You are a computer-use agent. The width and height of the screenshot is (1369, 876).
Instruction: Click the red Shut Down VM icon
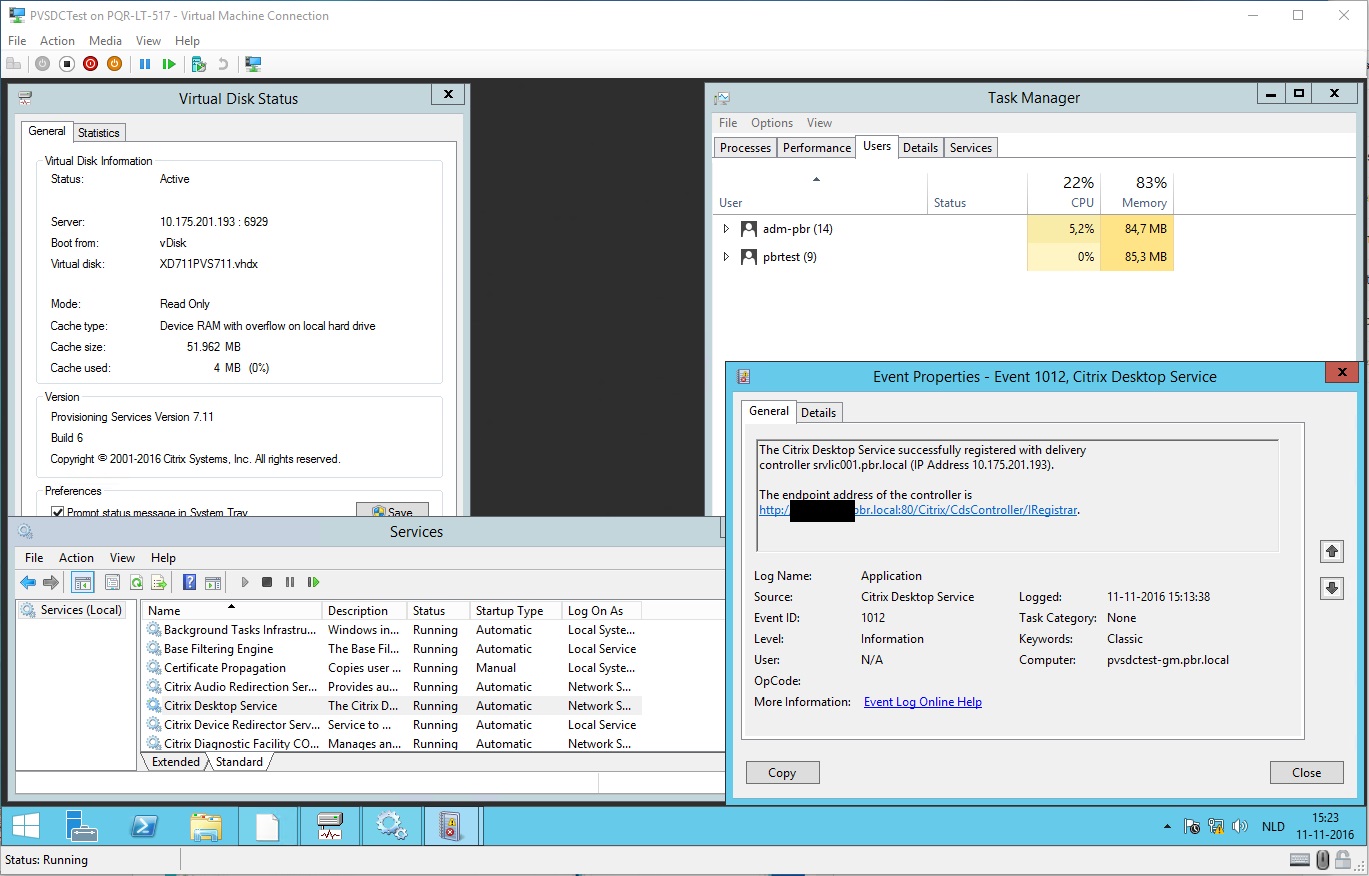[90, 64]
